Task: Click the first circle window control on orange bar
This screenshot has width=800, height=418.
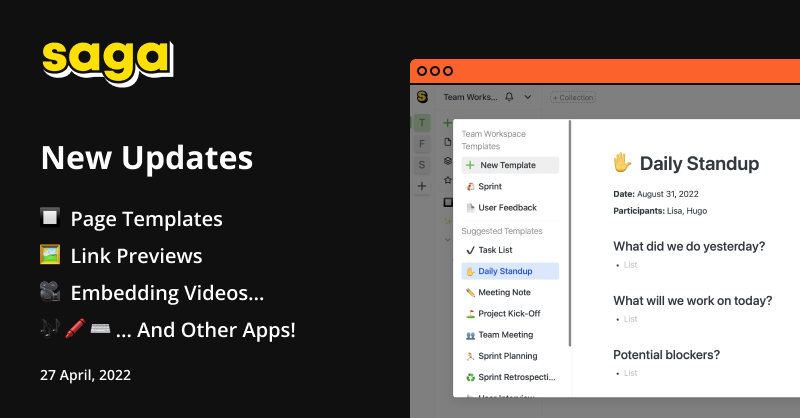Action: pos(422,71)
